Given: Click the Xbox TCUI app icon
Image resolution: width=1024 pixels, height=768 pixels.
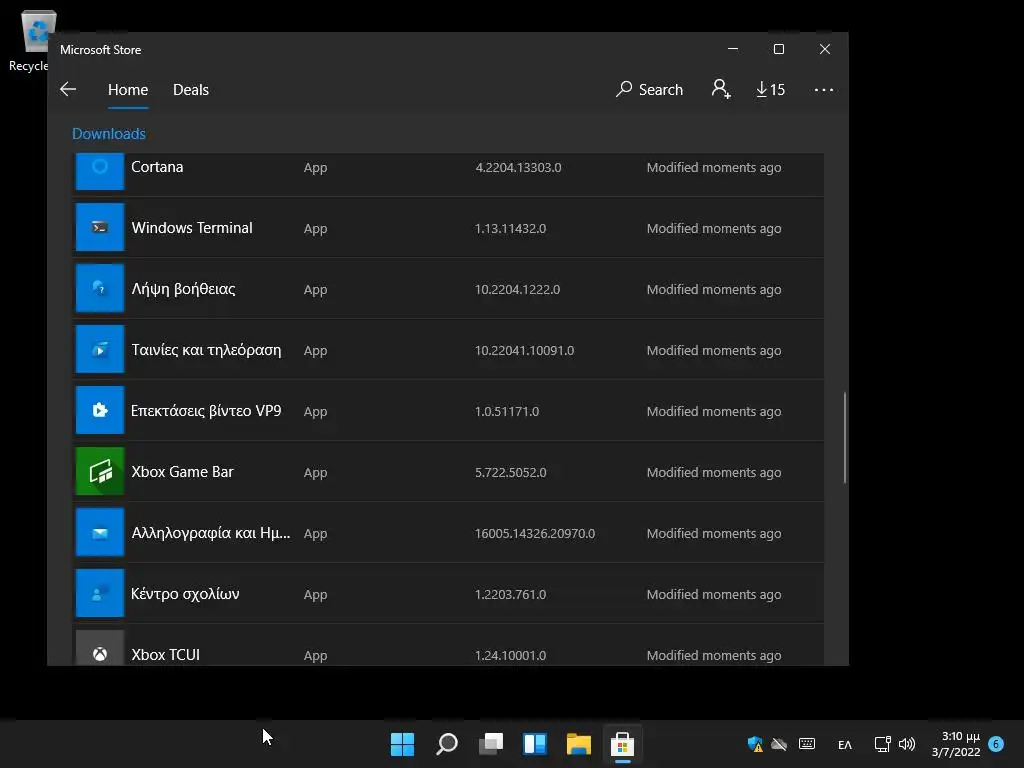Looking at the screenshot, I should (100, 648).
